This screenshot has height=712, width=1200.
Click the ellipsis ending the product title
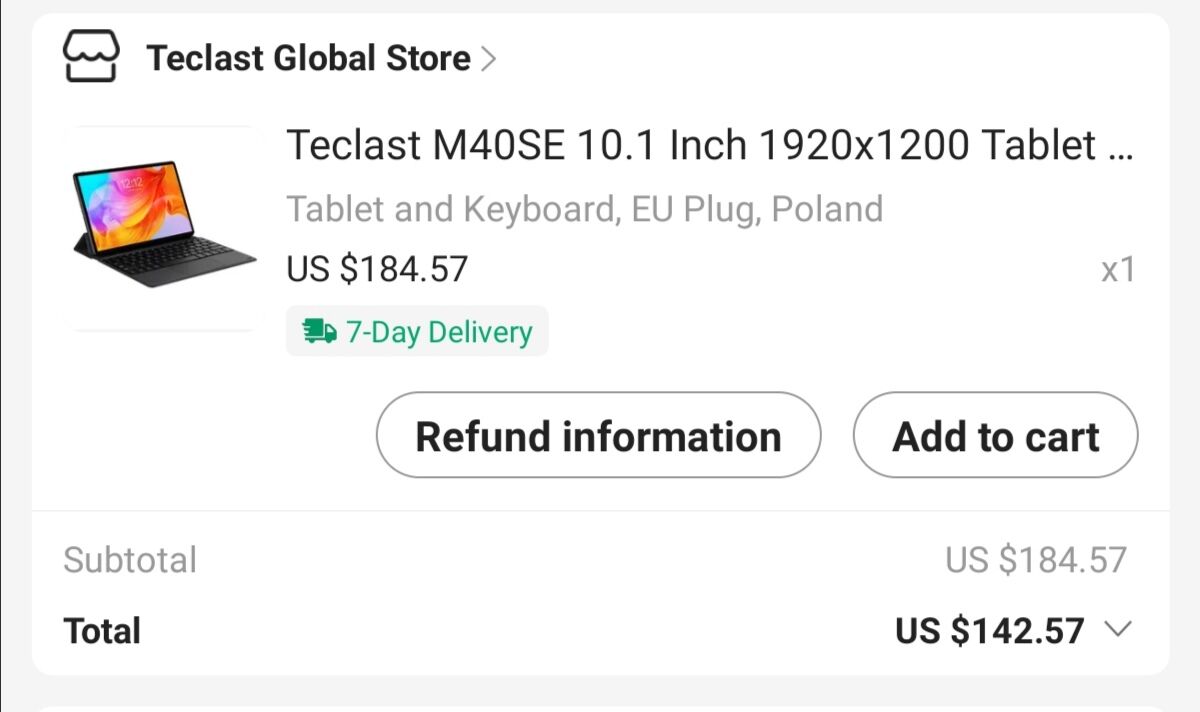pyautogui.click(x=1121, y=146)
